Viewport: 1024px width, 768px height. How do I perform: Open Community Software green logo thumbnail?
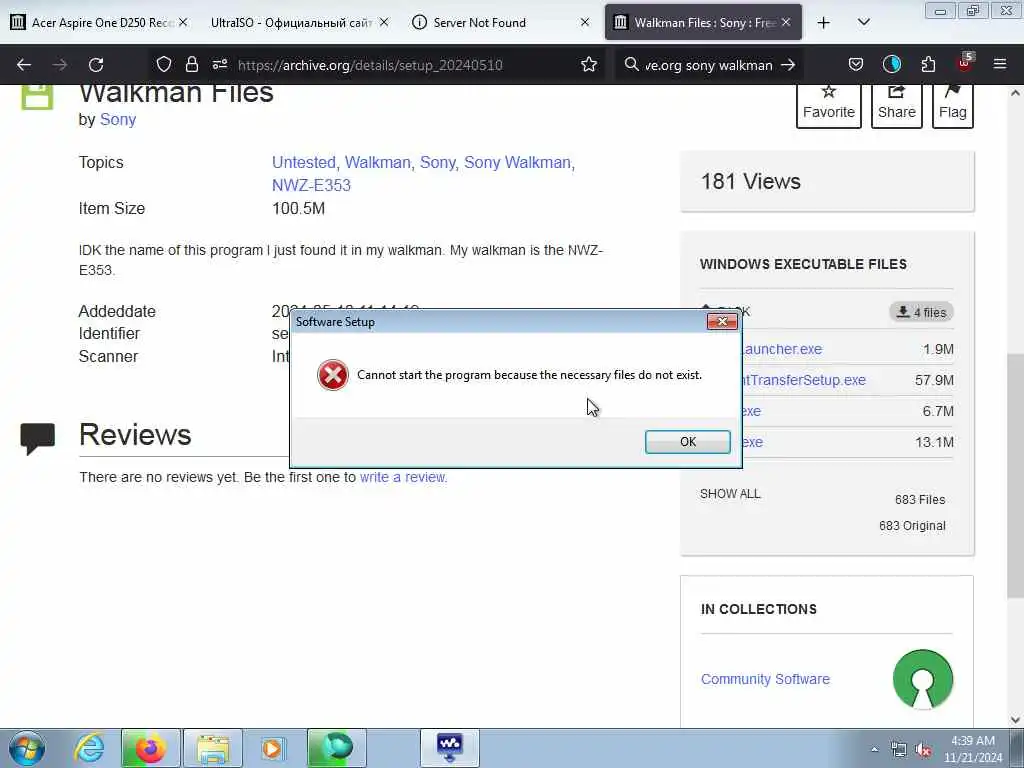(x=923, y=679)
